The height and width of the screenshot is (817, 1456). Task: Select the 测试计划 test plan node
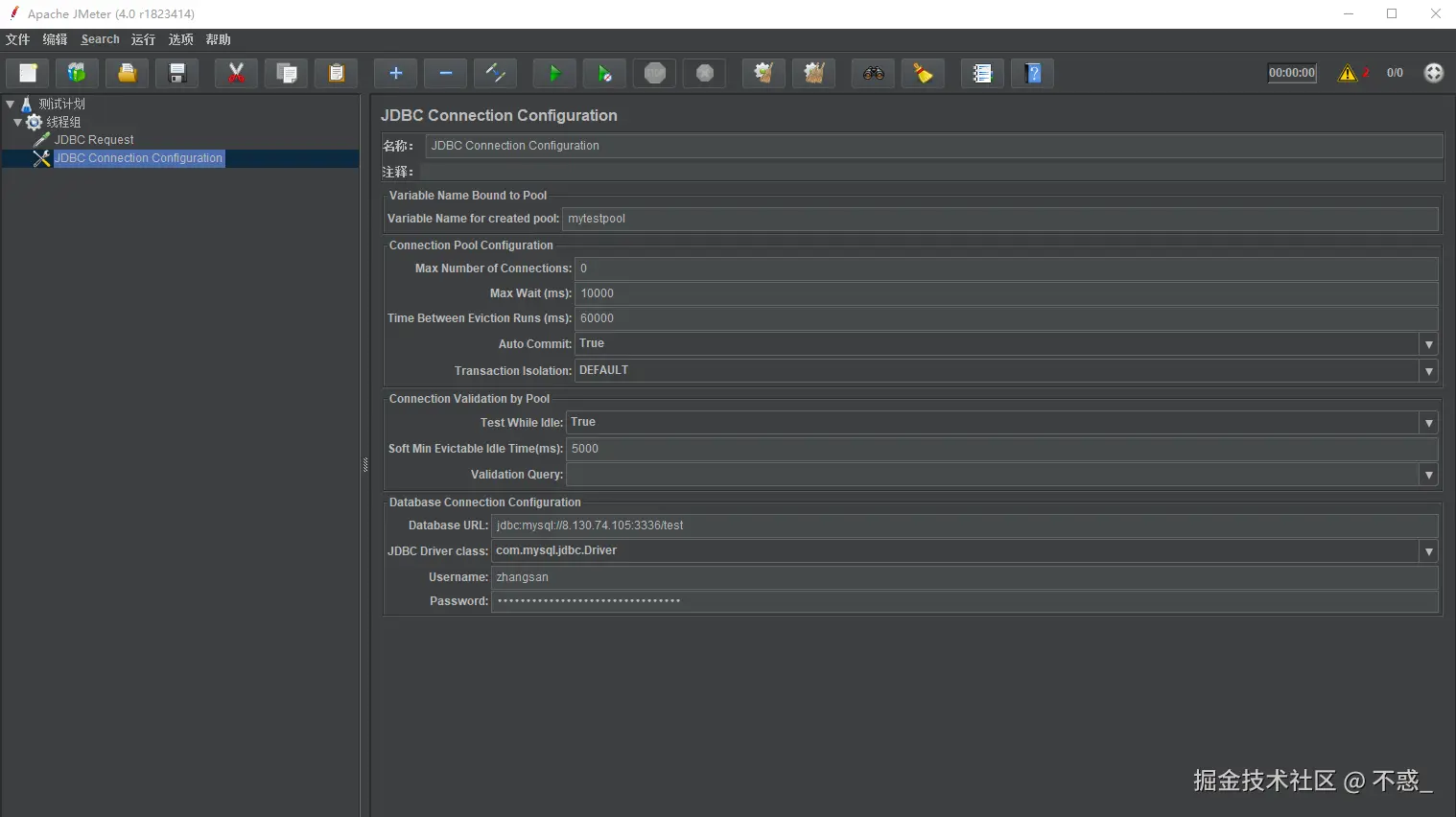click(61, 104)
